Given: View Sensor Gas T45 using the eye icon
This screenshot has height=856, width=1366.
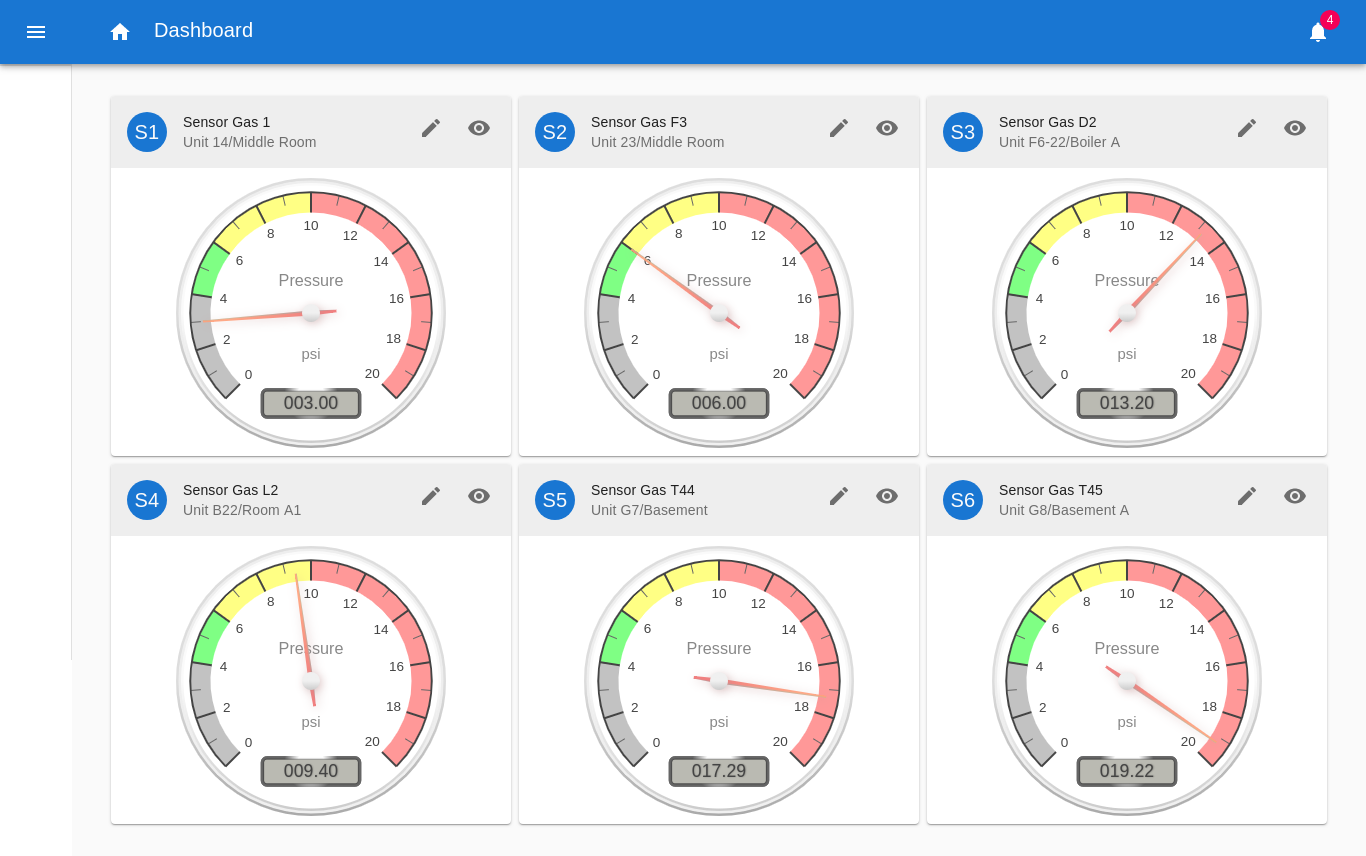Looking at the screenshot, I should [x=1295, y=496].
